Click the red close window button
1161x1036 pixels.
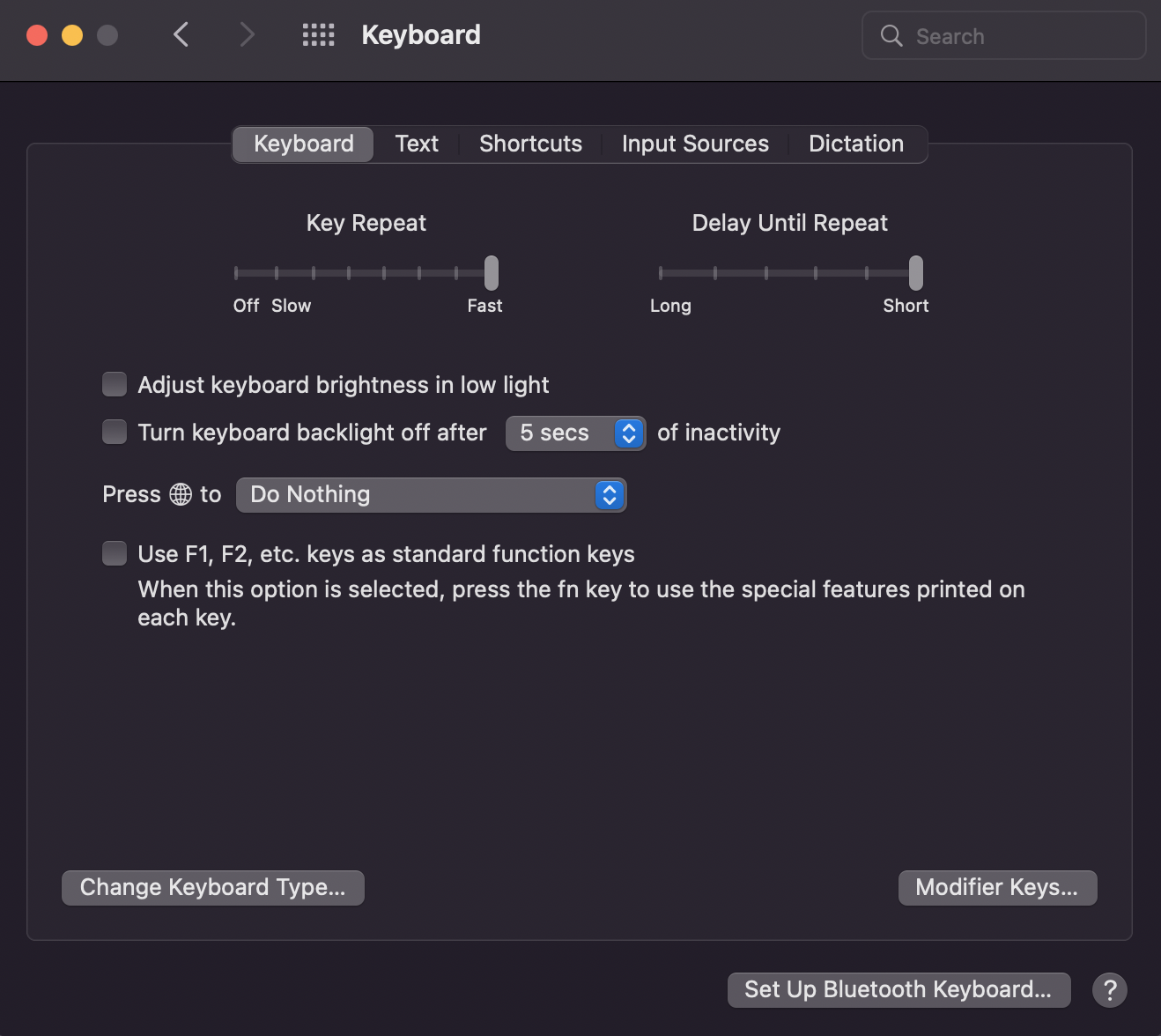point(37,35)
